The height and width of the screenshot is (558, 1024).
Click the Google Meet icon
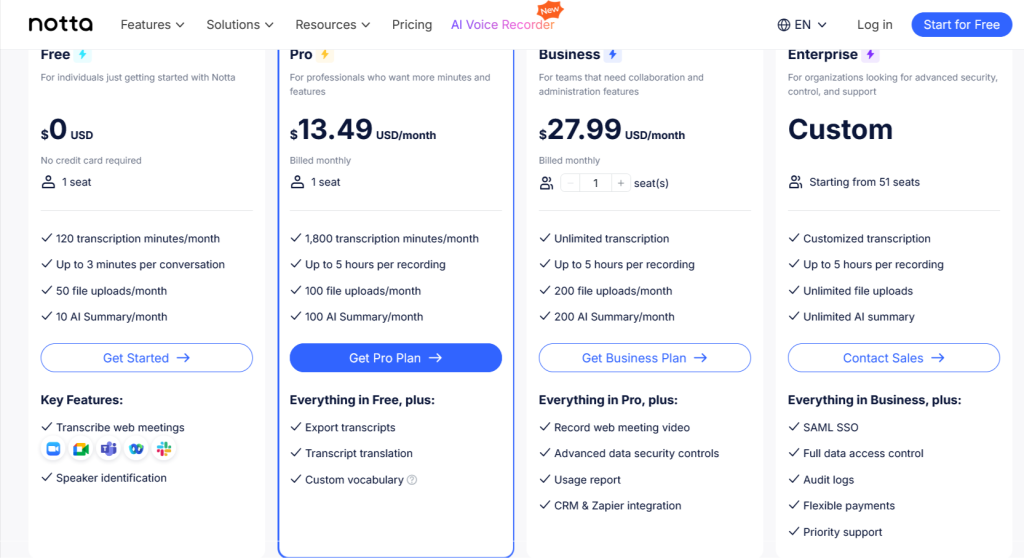pyautogui.click(x=81, y=449)
